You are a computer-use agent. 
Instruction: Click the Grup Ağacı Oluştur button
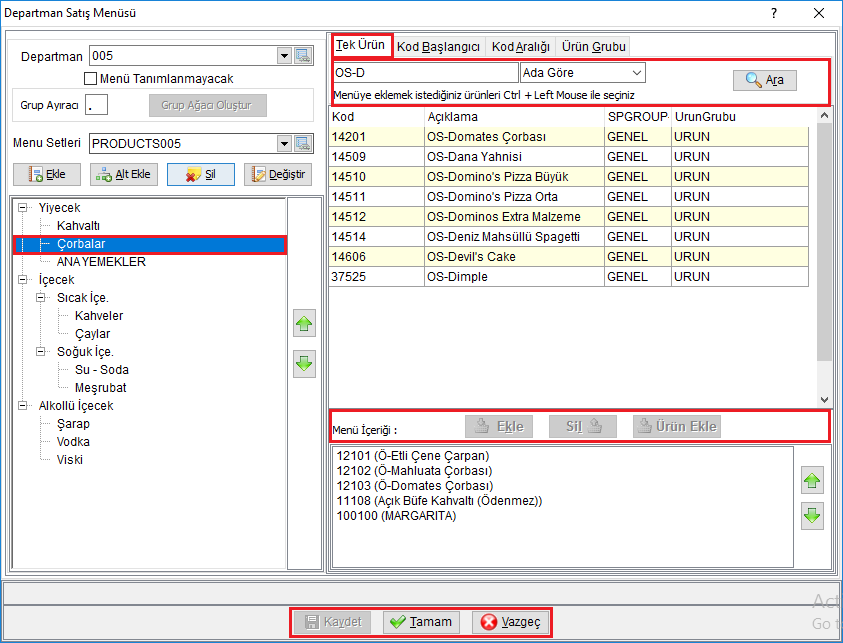[x=208, y=105]
